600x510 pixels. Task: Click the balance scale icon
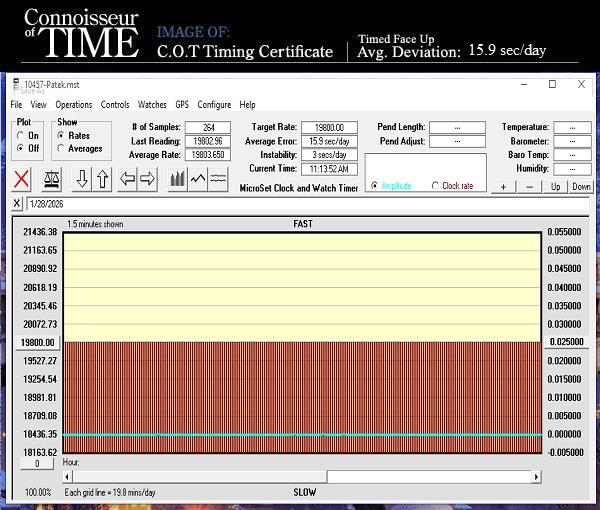click(x=52, y=179)
